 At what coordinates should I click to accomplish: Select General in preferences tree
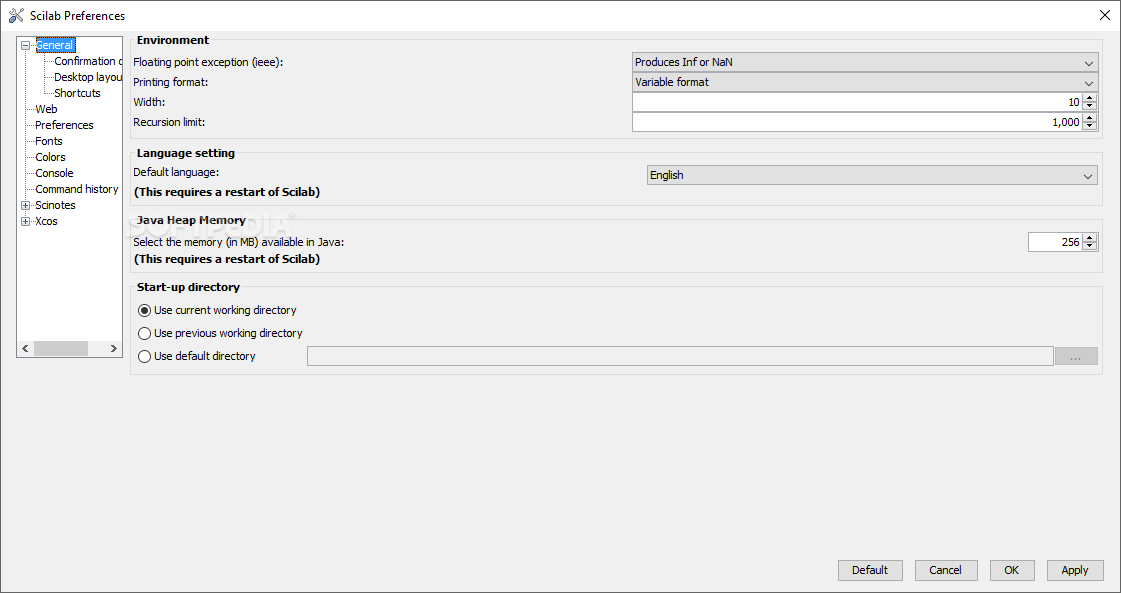55,45
